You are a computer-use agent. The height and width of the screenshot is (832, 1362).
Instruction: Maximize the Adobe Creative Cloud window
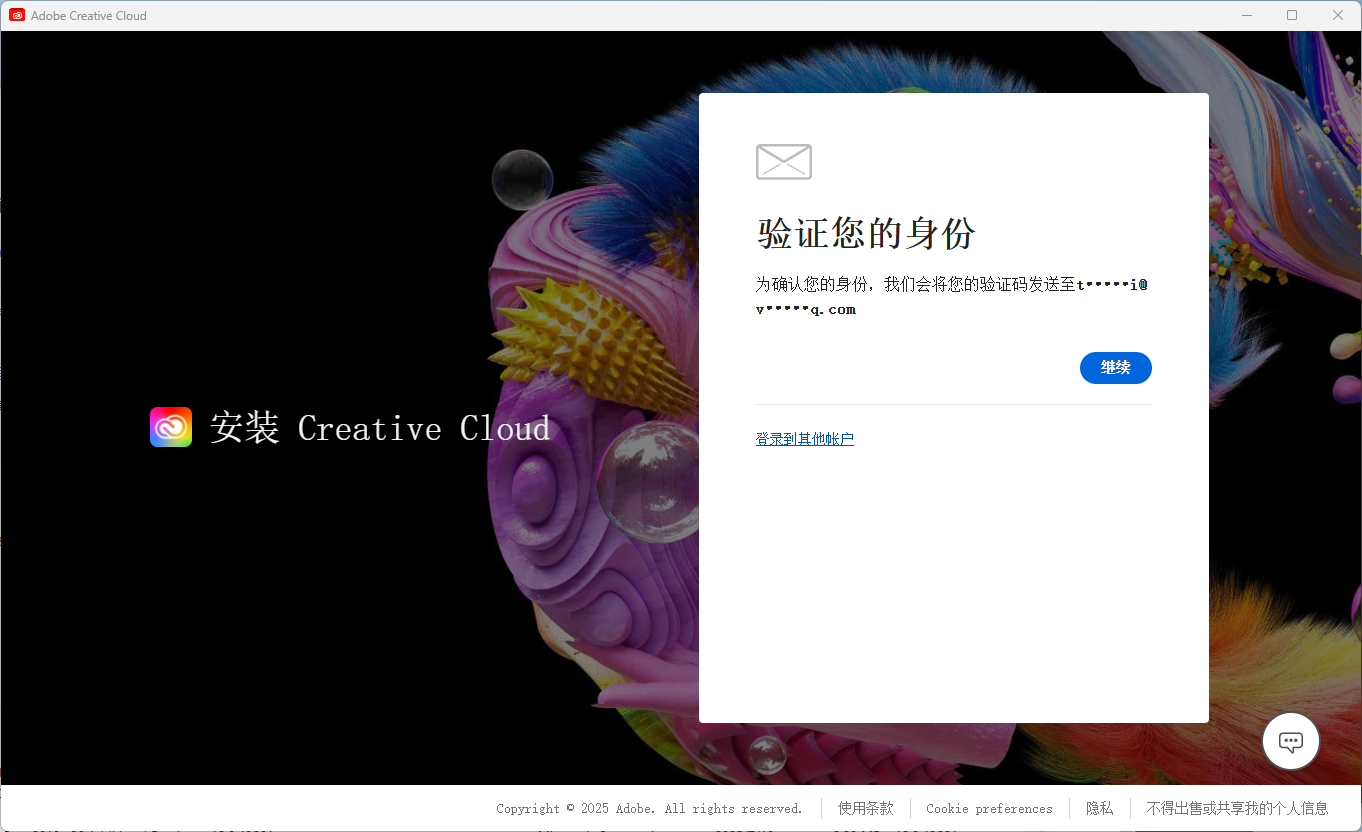1292,15
